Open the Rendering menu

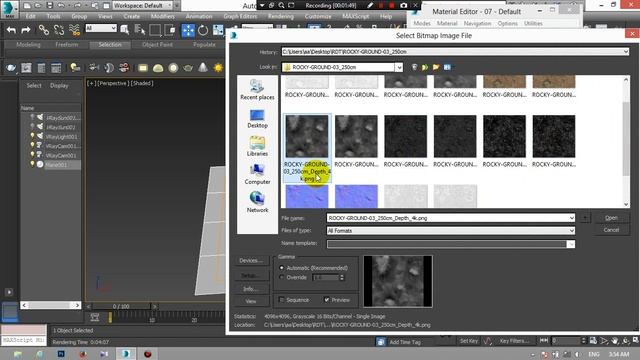point(280,16)
